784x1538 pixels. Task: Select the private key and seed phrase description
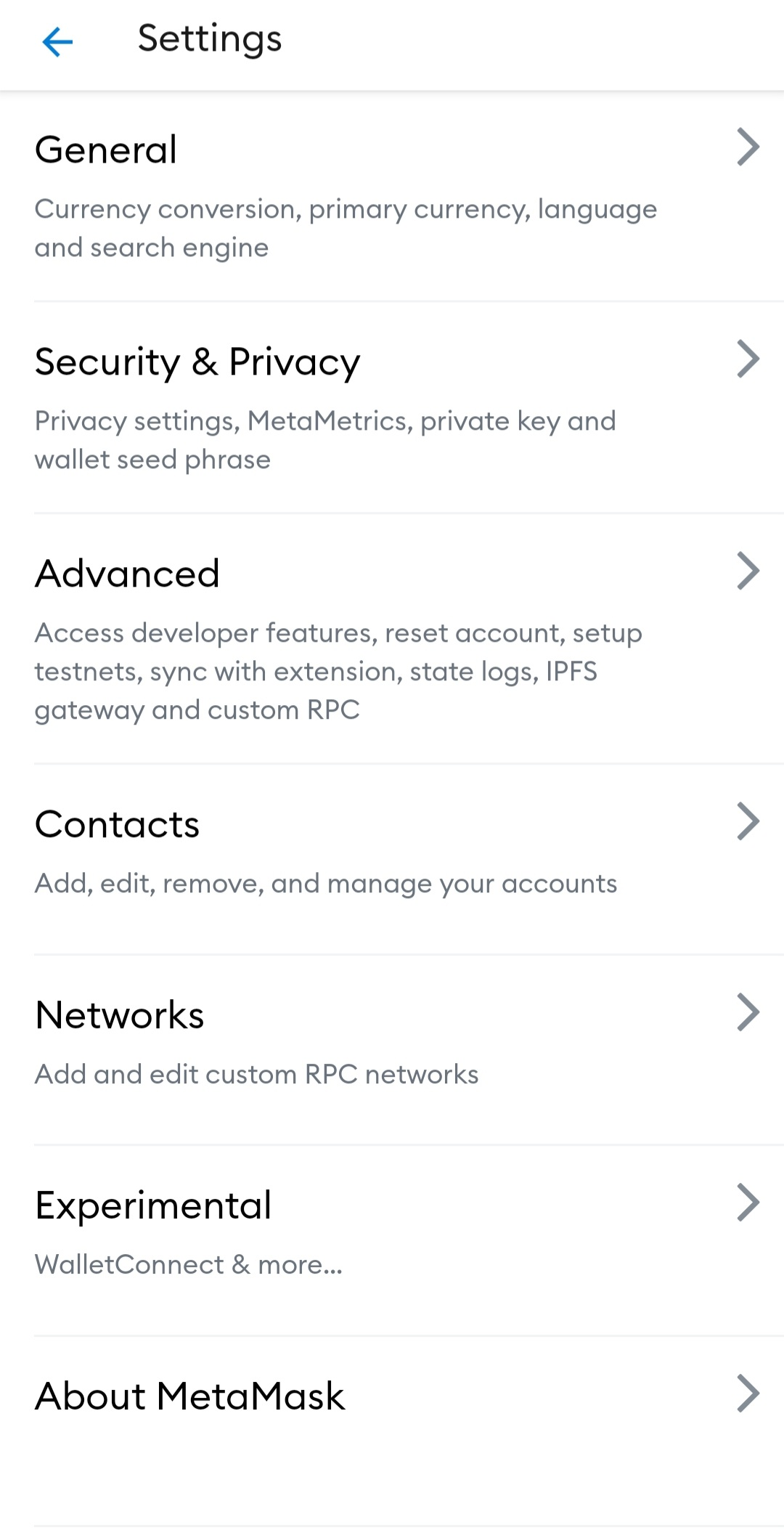pyautogui.click(x=325, y=440)
